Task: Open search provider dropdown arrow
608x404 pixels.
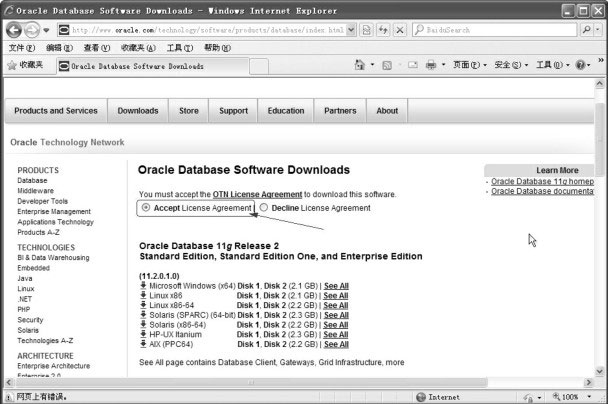Action: point(598,30)
